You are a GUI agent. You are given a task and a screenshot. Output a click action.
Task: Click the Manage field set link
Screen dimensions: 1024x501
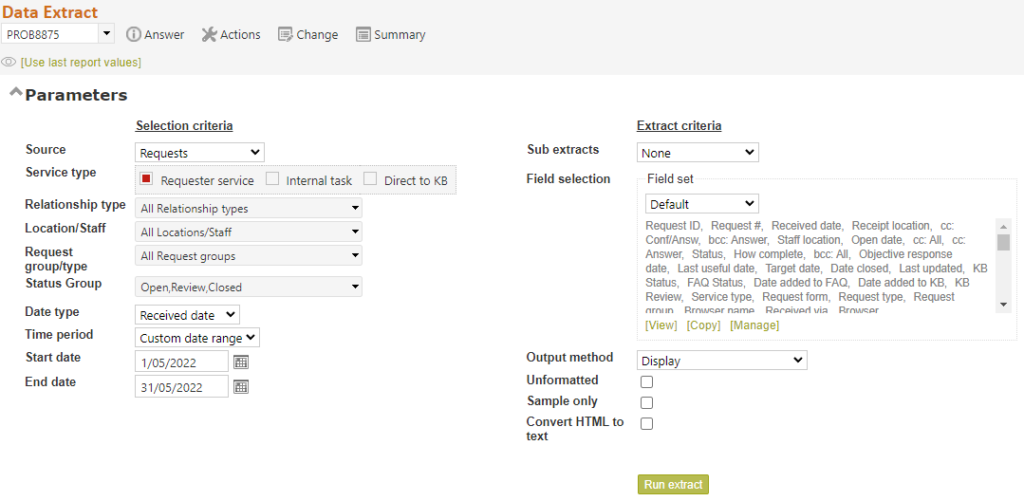click(x=754, y=325)
